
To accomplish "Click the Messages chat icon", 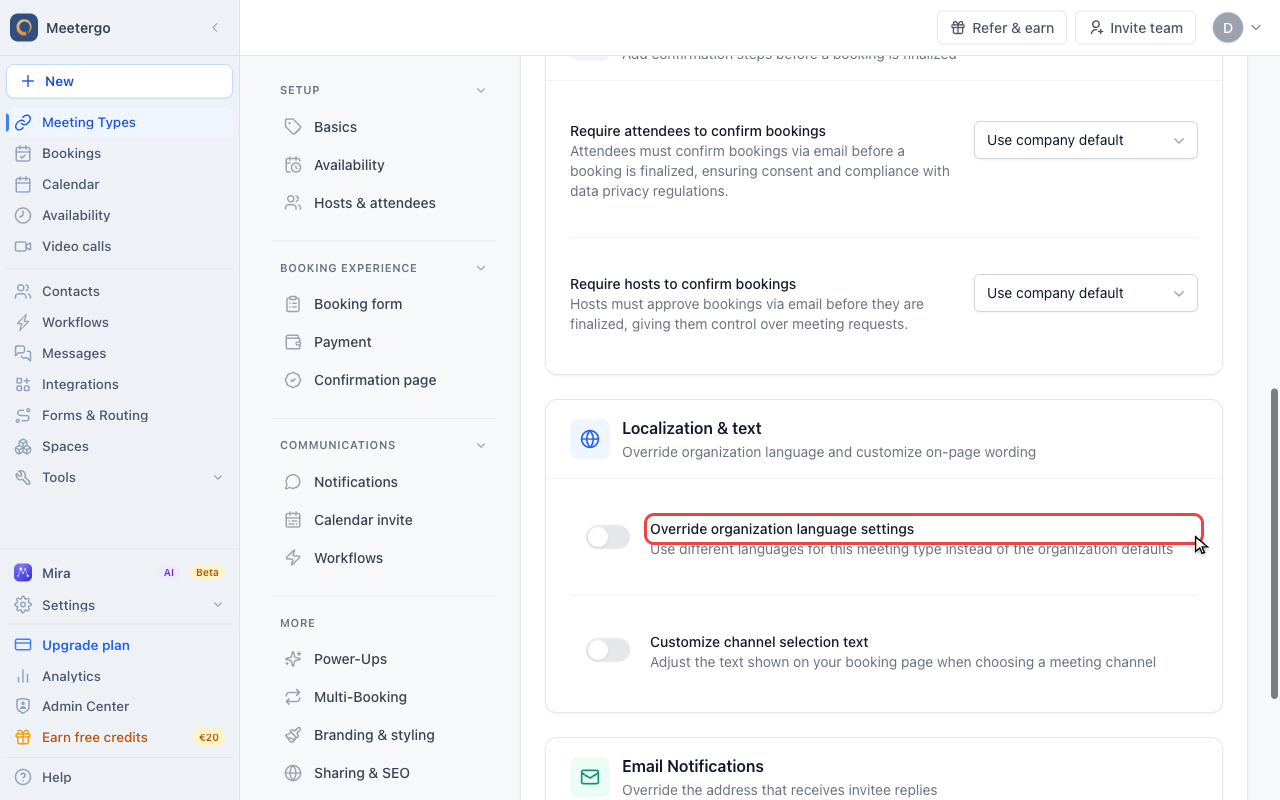I will [23, 353].
